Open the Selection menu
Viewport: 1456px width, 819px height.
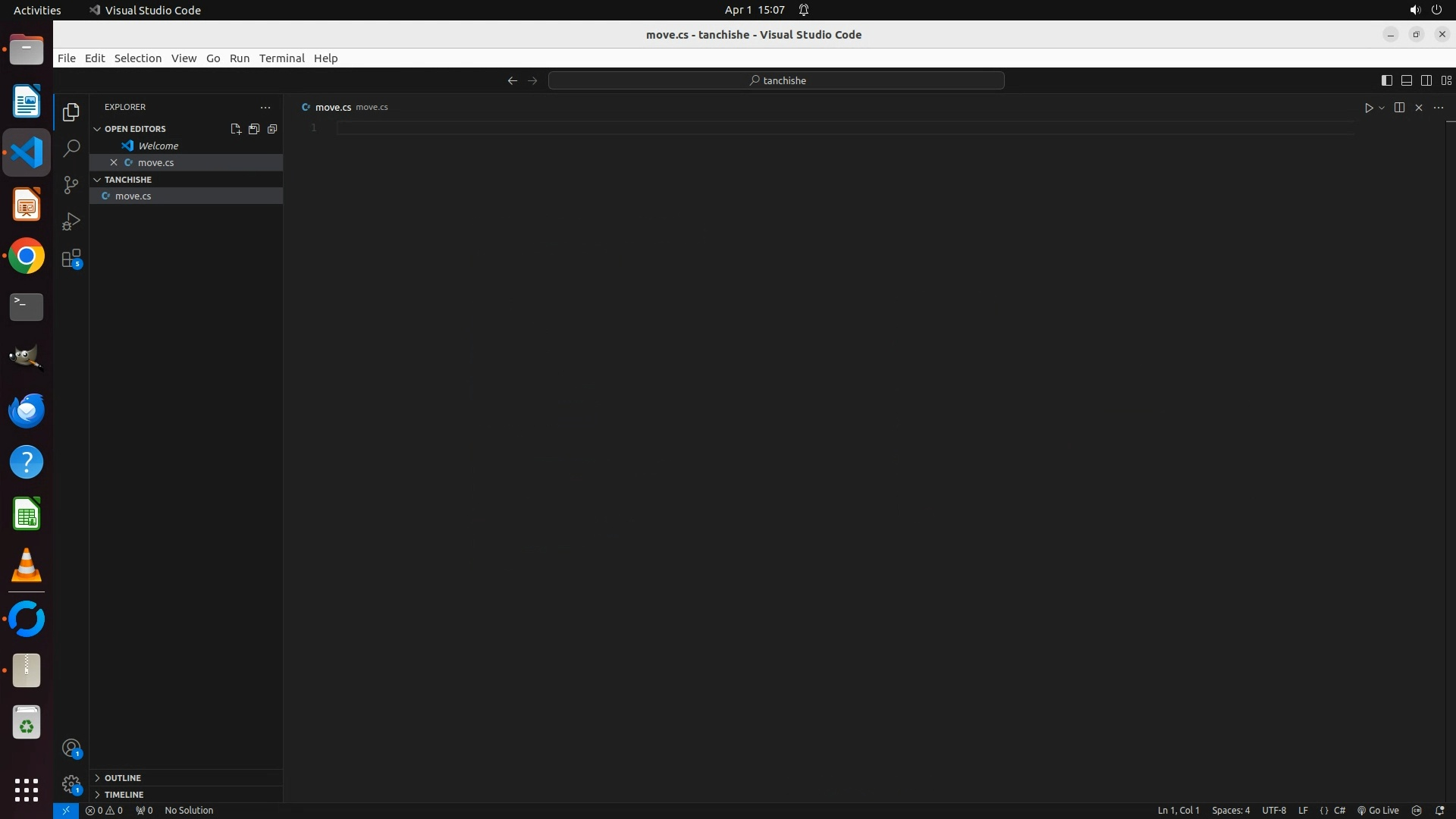point(137,58)
